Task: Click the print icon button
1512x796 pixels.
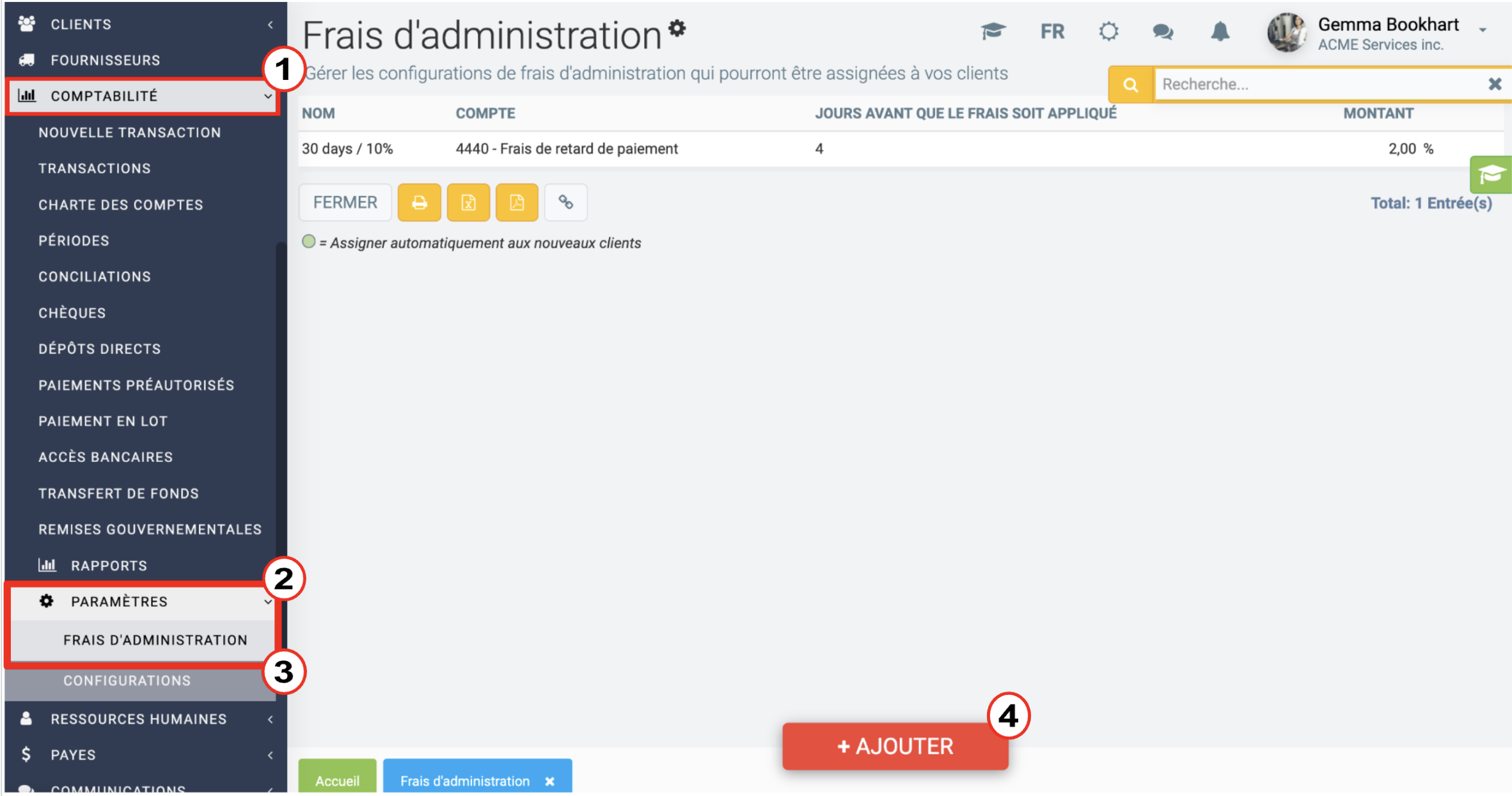Action: (x=419, y=203)
